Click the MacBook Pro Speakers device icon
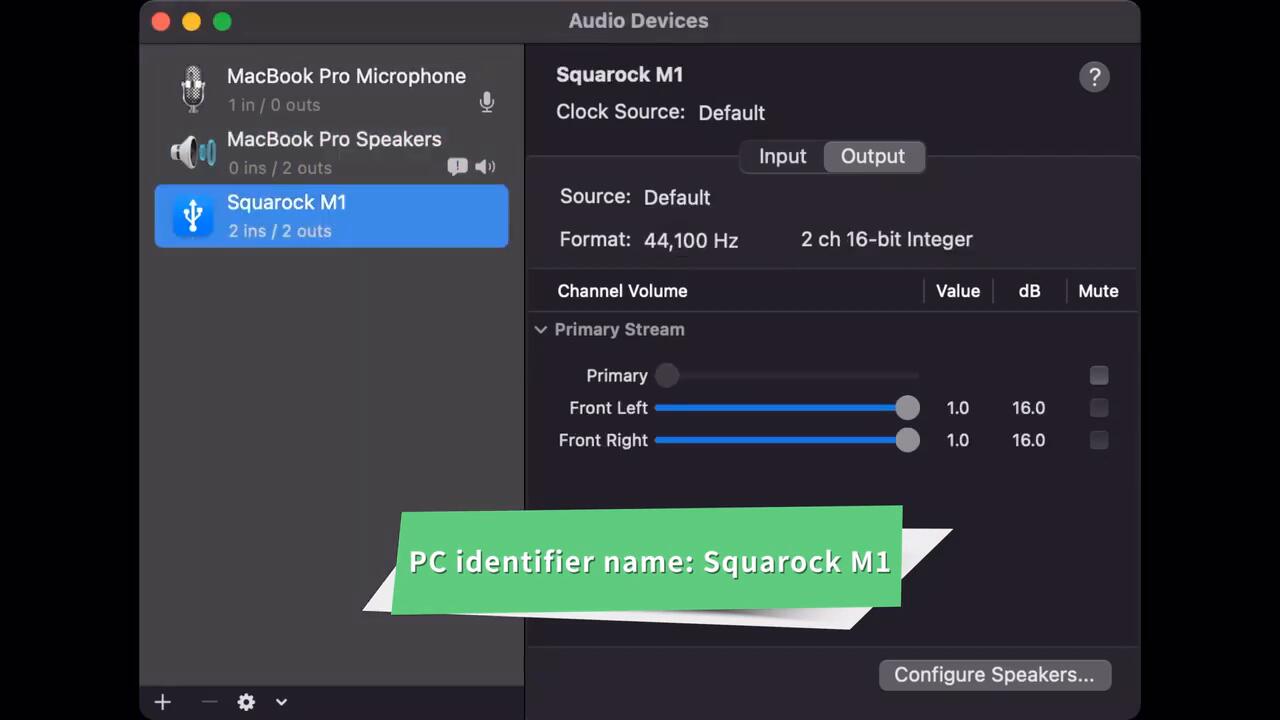 click(x=192, y=152)
